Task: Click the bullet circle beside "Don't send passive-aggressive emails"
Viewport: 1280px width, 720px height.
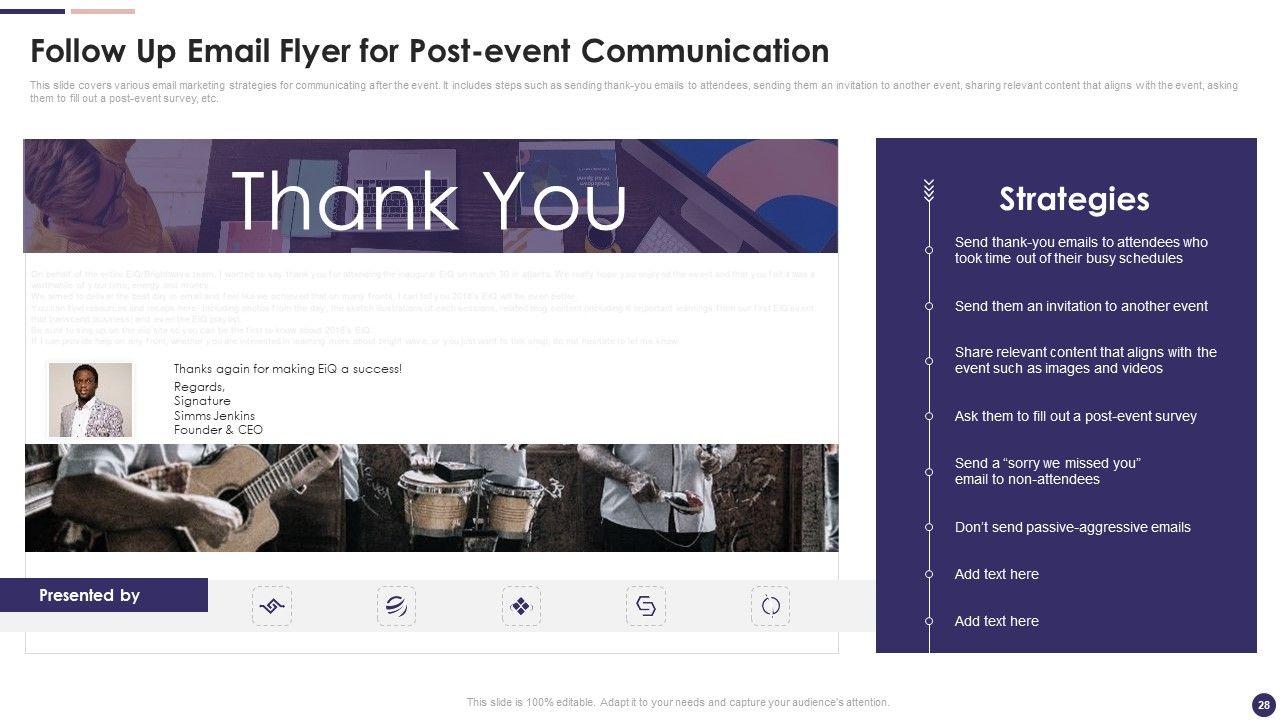Action: (929, 527)
